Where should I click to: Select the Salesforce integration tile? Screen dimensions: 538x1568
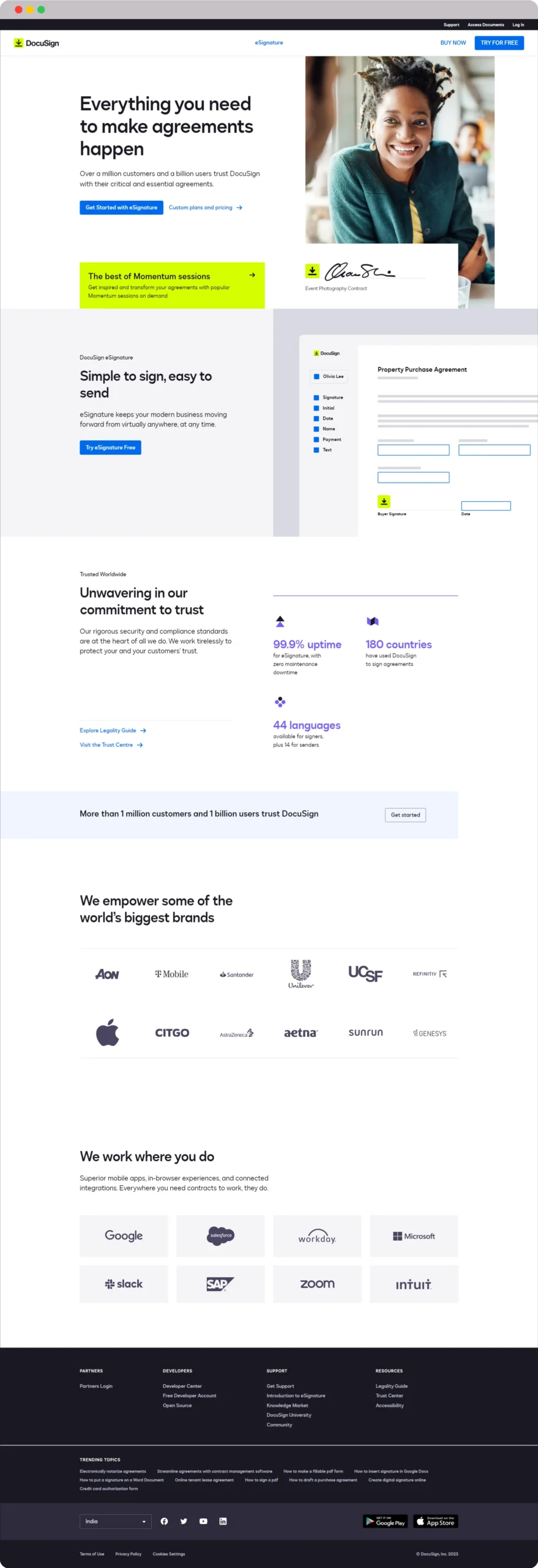point(220,1236)
